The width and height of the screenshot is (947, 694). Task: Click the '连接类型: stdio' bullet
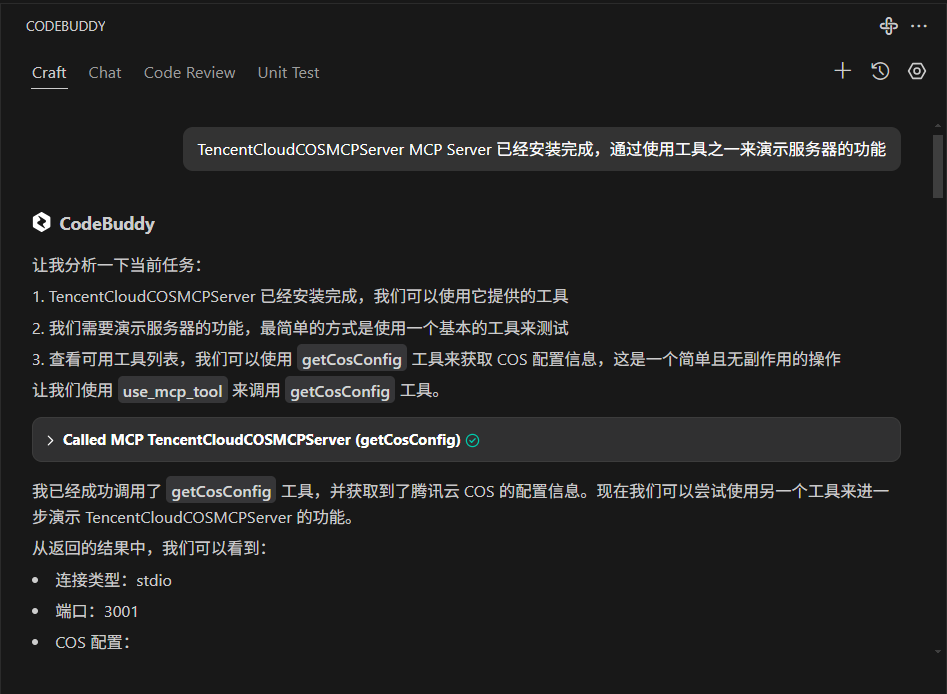pyautogui.click(x=114, y=580)
